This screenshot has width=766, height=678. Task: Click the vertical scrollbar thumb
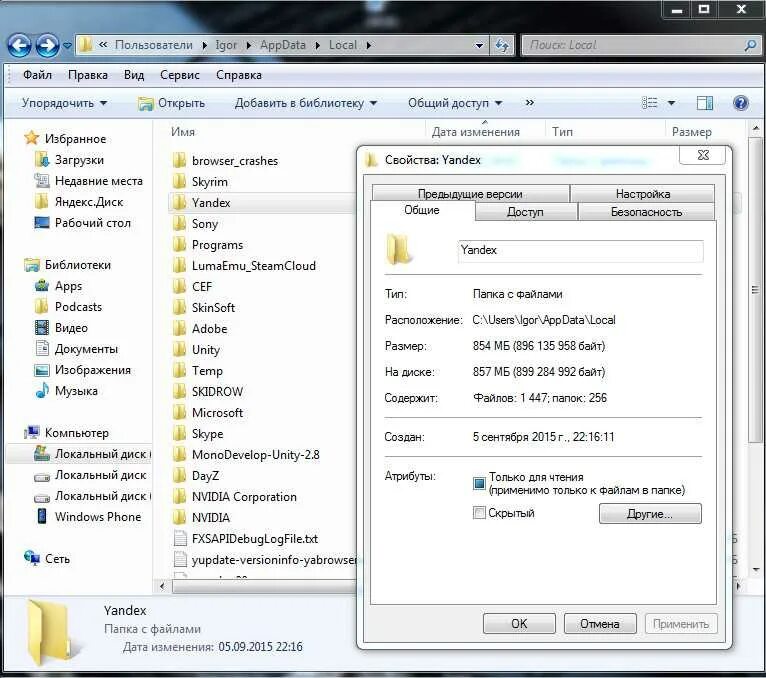pos(755,290)
